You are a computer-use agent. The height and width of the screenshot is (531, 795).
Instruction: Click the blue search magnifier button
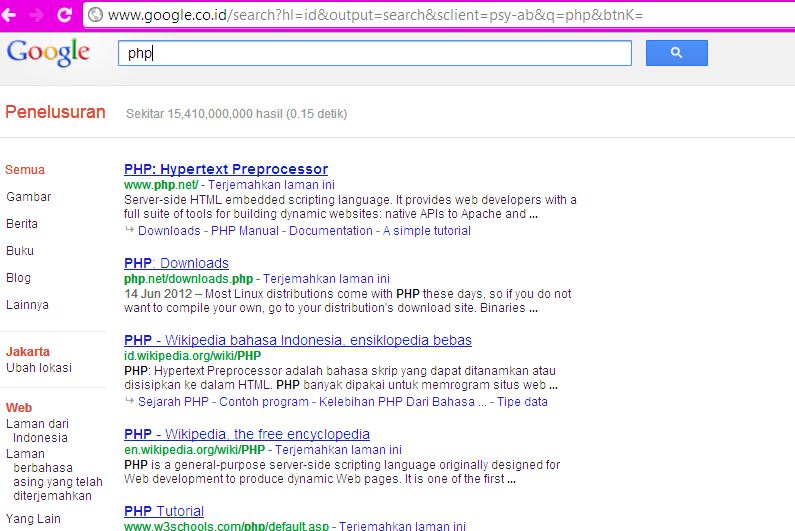click(676, 53)
